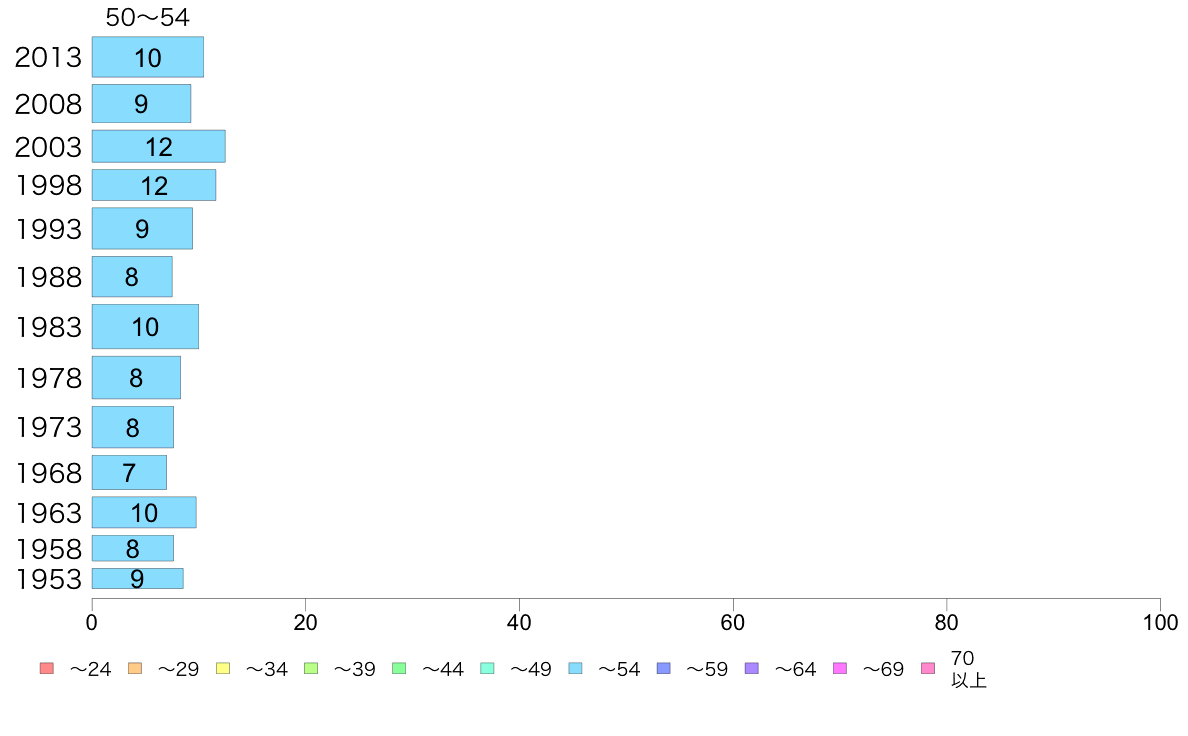Click the ~24 red legend swatch
The width and height of the screenshot is (1188, 736).
pyautogui.click(x=47, y=669)
